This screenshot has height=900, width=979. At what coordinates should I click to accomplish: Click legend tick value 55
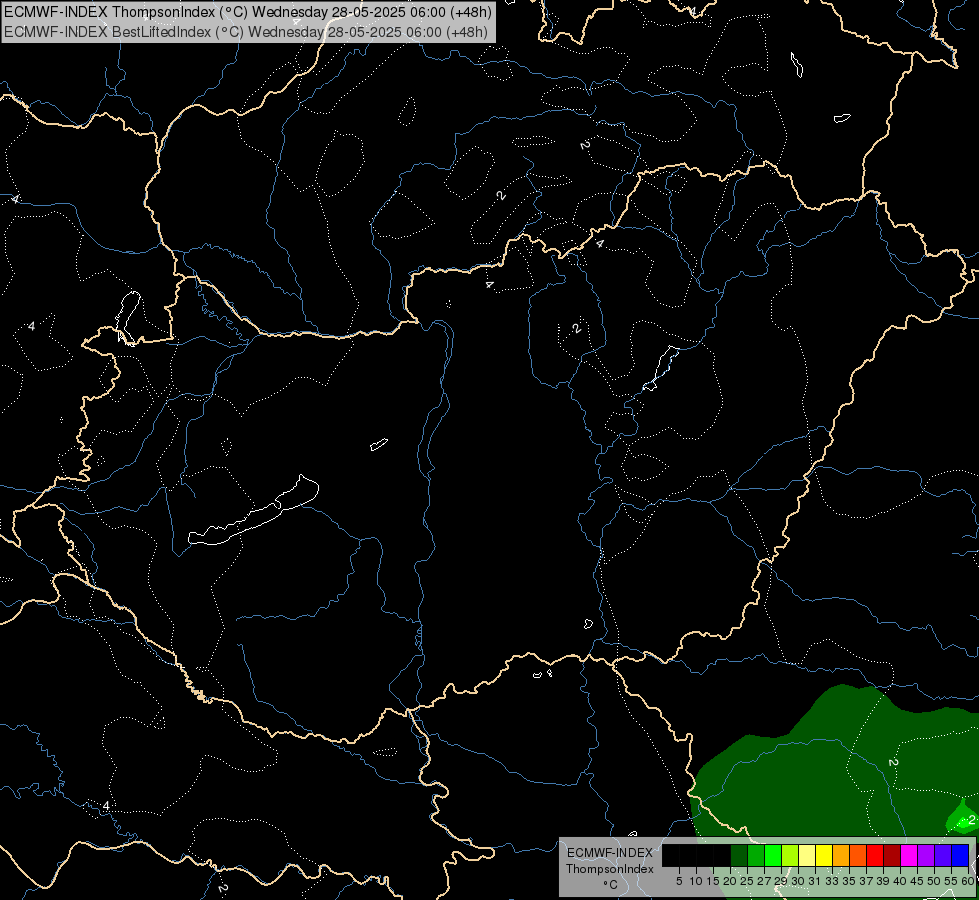pos(951,881)
